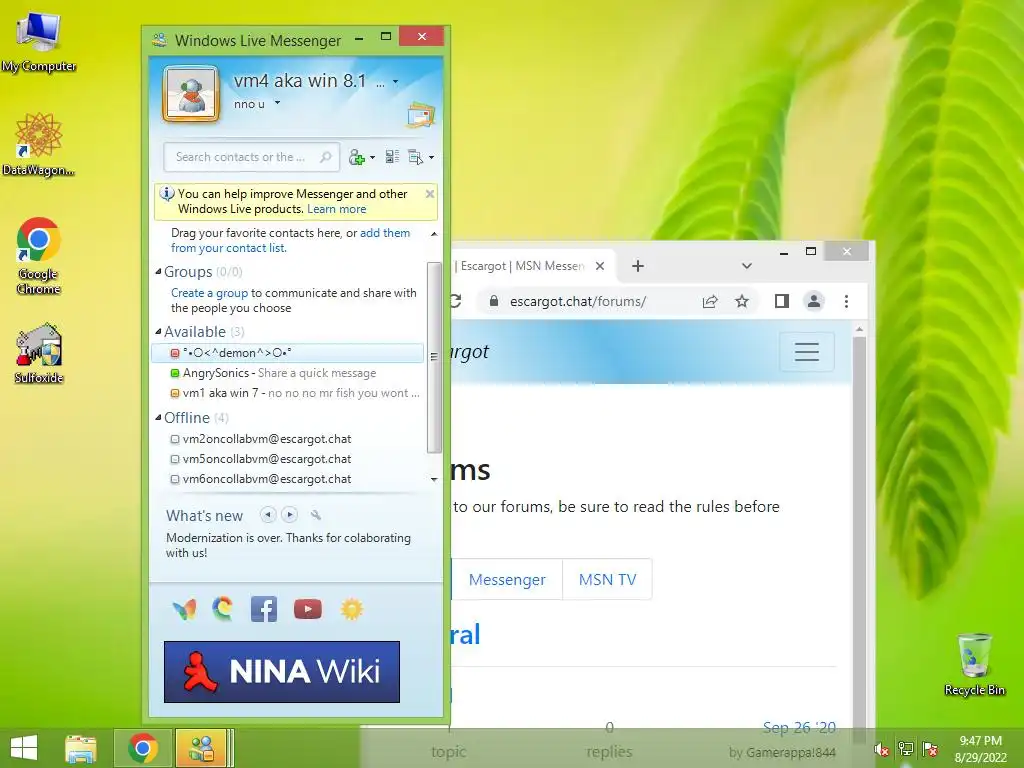Collapse the Groups category
The height and width of the screenshot is (768, 1024).
click(x=158, y=272)
